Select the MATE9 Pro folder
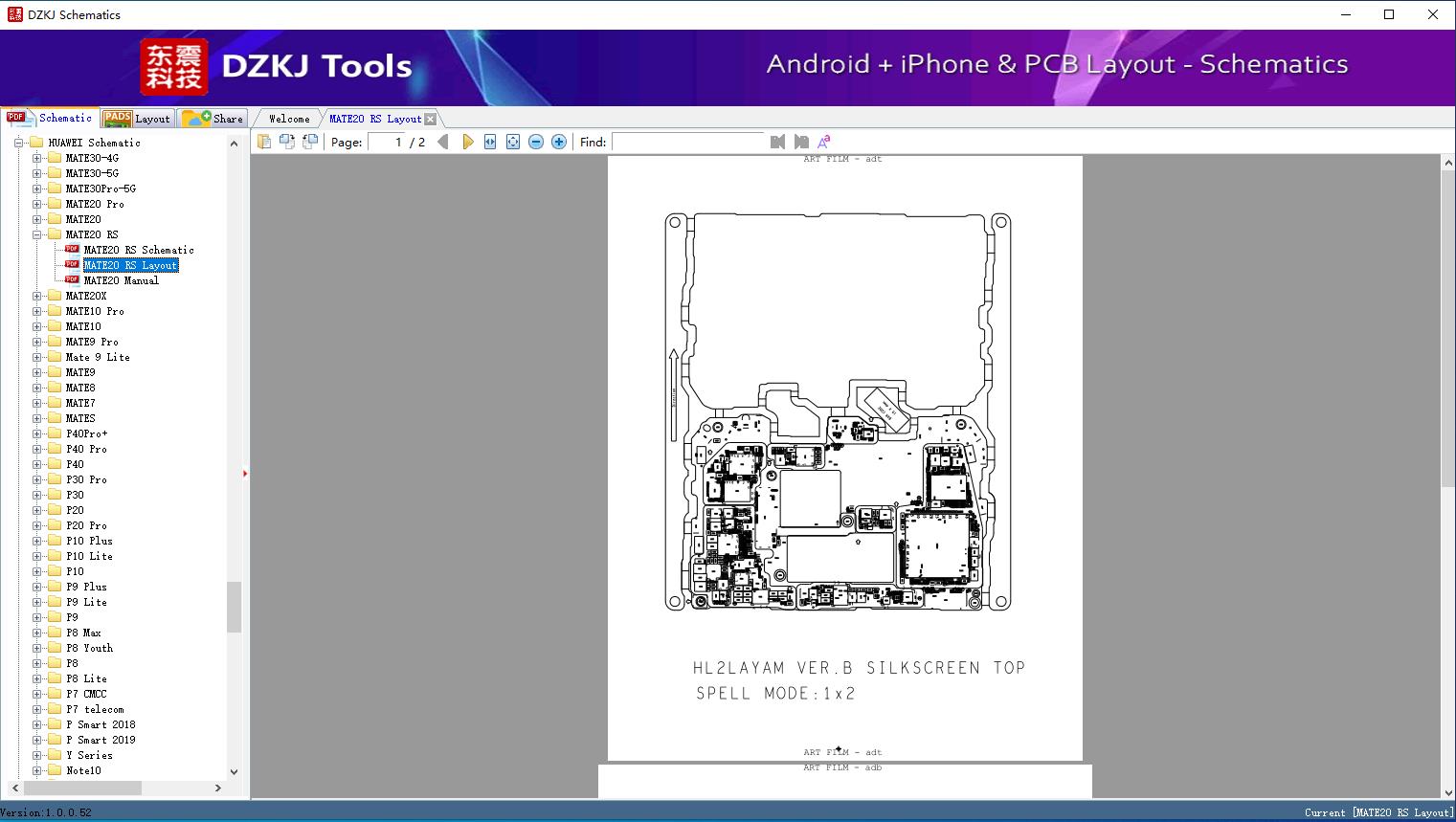The image size is (1456, 822). point(92,342)
